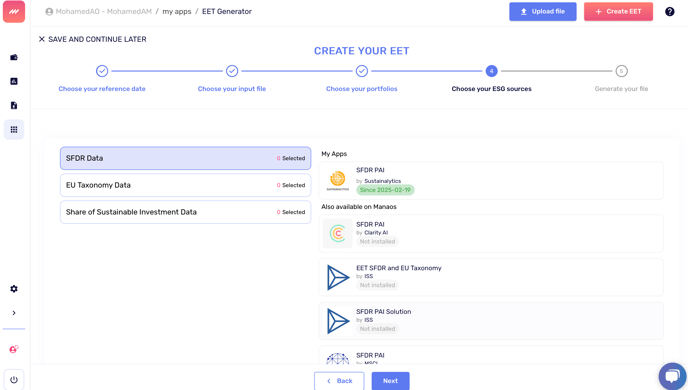Open the portfolio wallet sidebar icon
The image size is (688, 390).
tap(14, 57)
